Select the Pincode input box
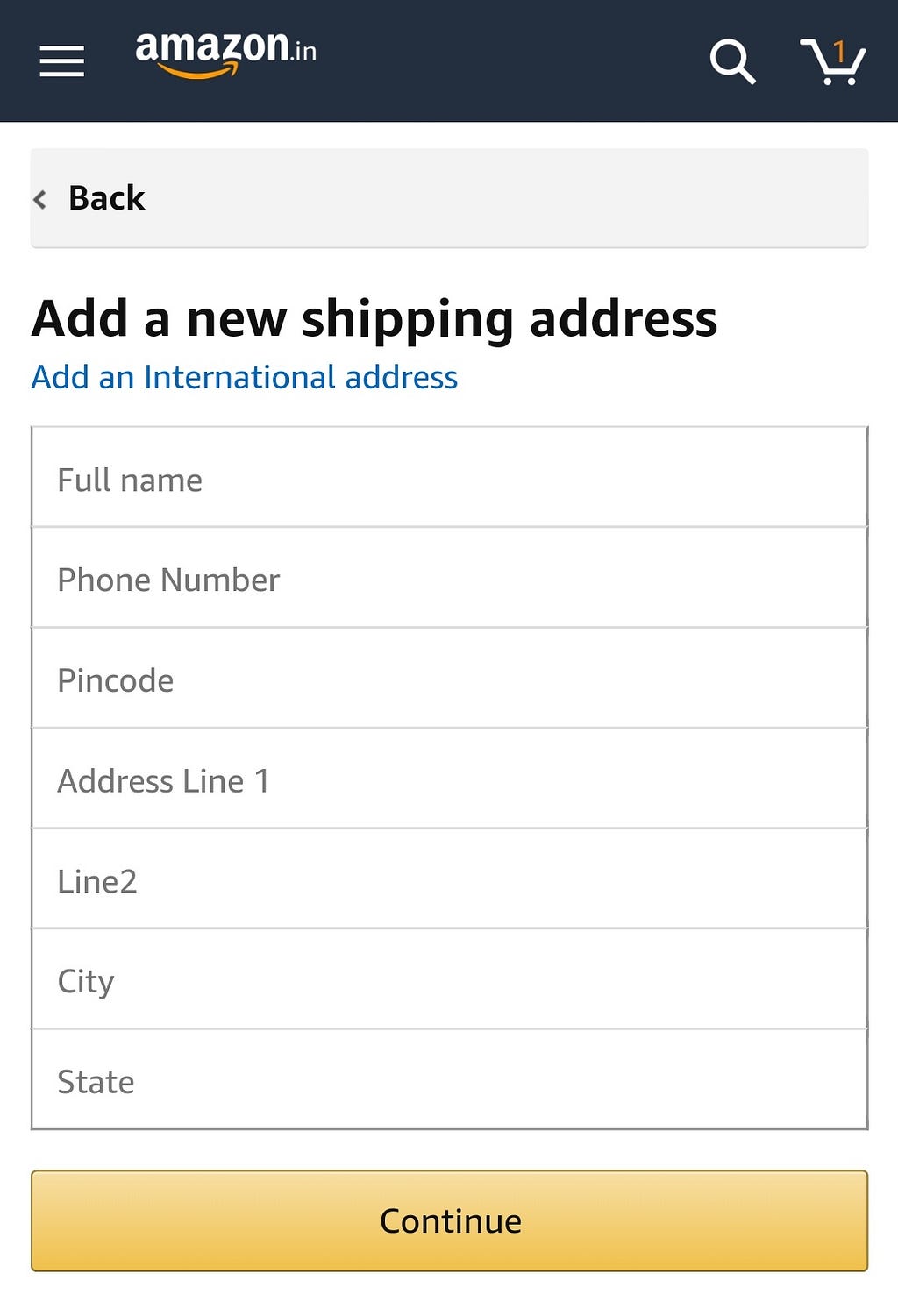Screen dimensions: 898x1316 click(449, 679)
